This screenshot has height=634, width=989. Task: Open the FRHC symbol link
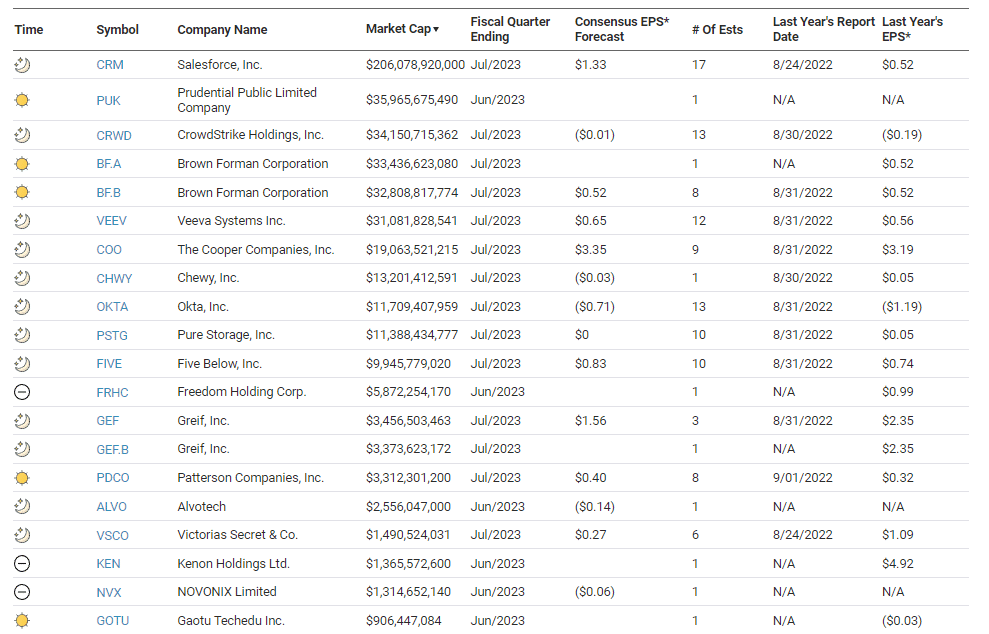[x=112, y=393]
